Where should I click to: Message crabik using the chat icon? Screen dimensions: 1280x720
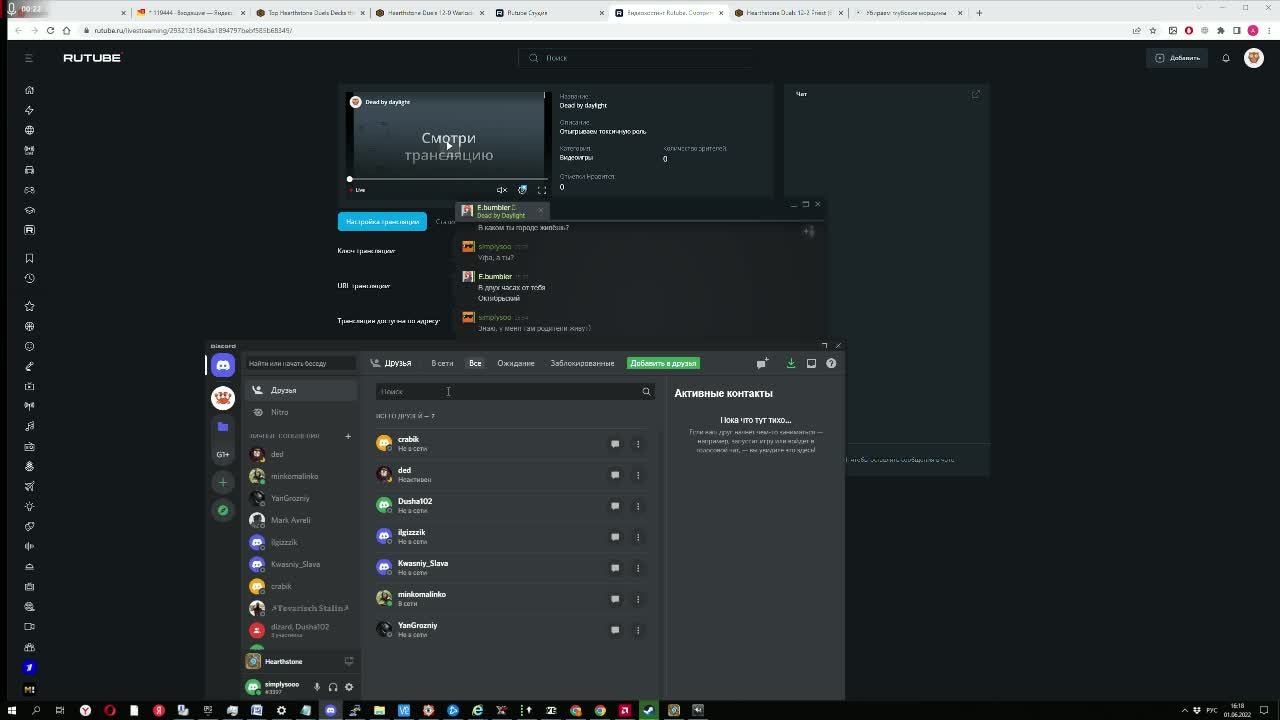coord(615,443)
